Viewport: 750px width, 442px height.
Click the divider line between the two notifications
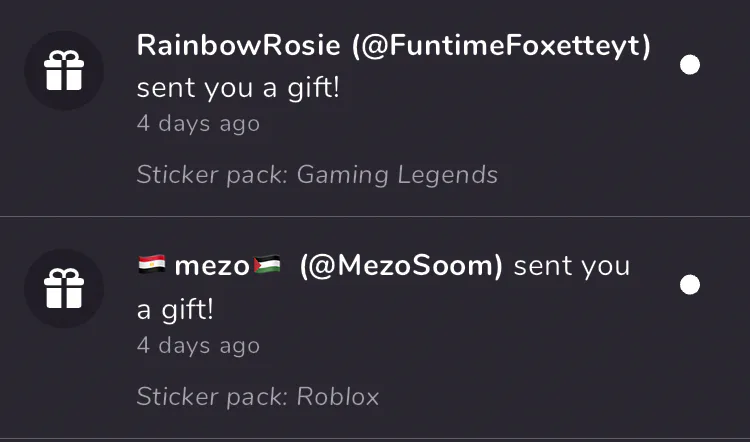click(x=375, y=216)
